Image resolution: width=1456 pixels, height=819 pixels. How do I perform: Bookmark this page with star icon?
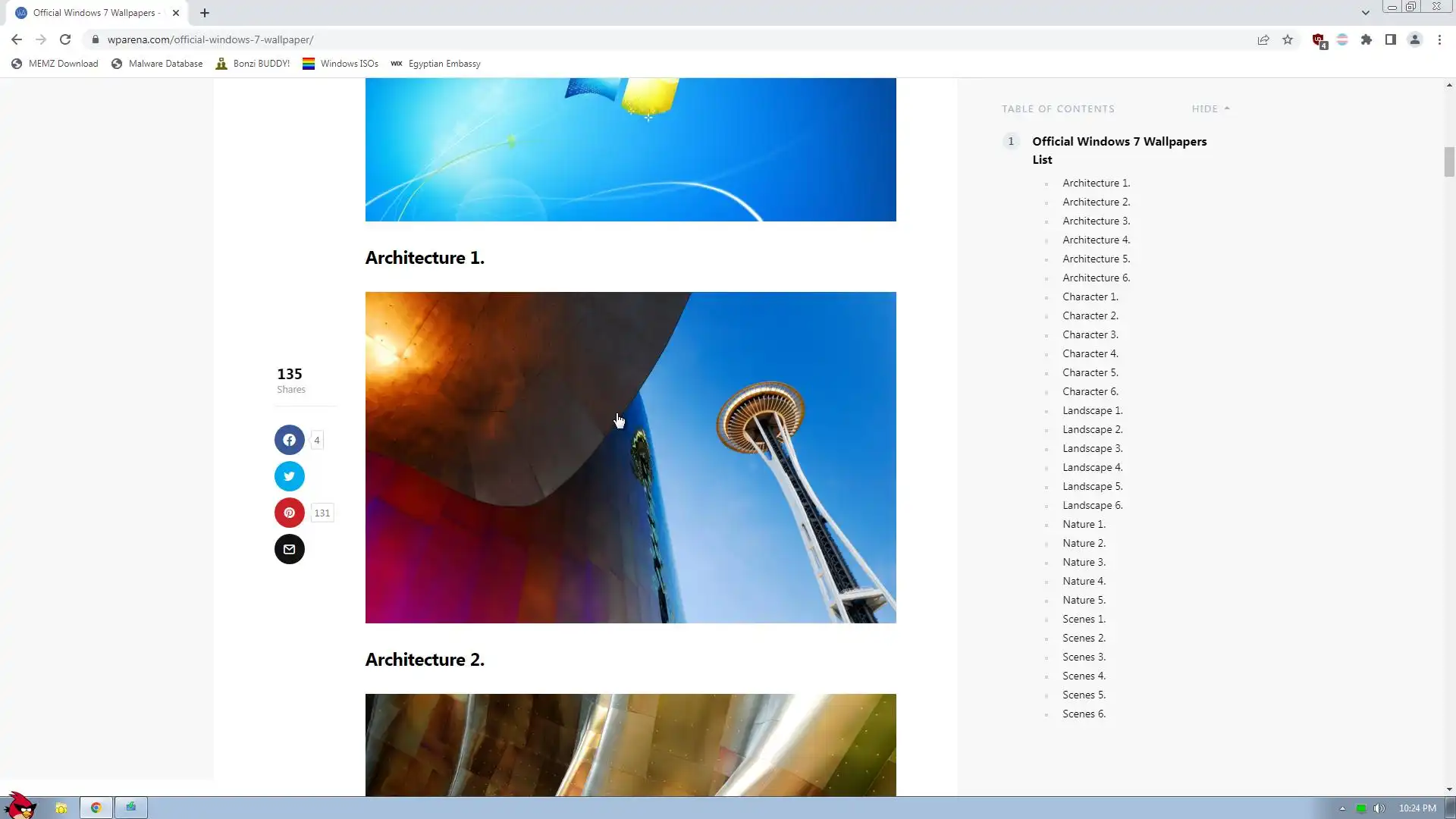coord(1288,39)
